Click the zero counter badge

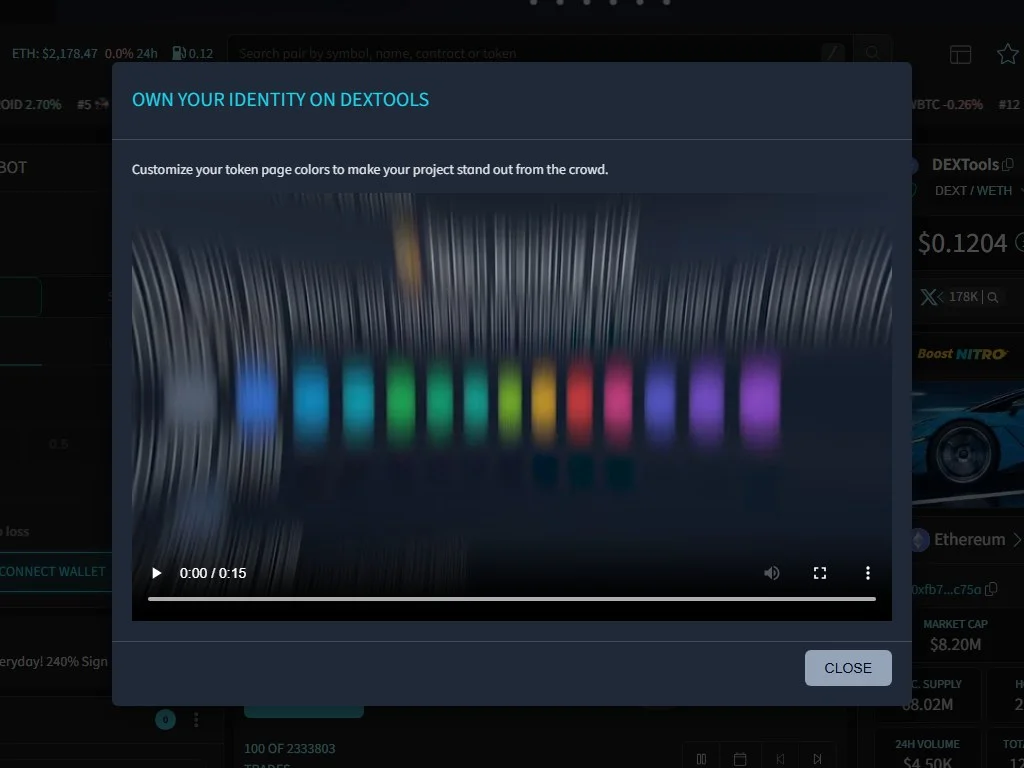[x=165, y=720]
